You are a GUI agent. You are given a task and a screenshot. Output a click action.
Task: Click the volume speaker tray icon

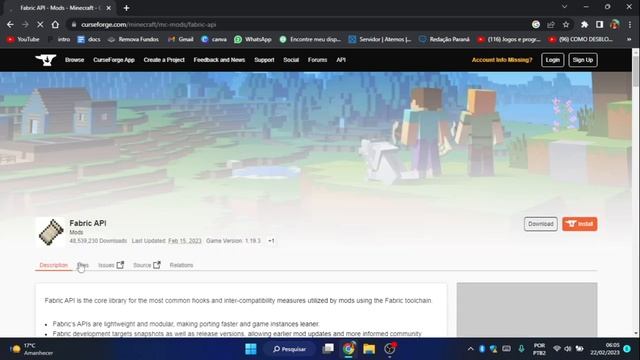point(568,349)
